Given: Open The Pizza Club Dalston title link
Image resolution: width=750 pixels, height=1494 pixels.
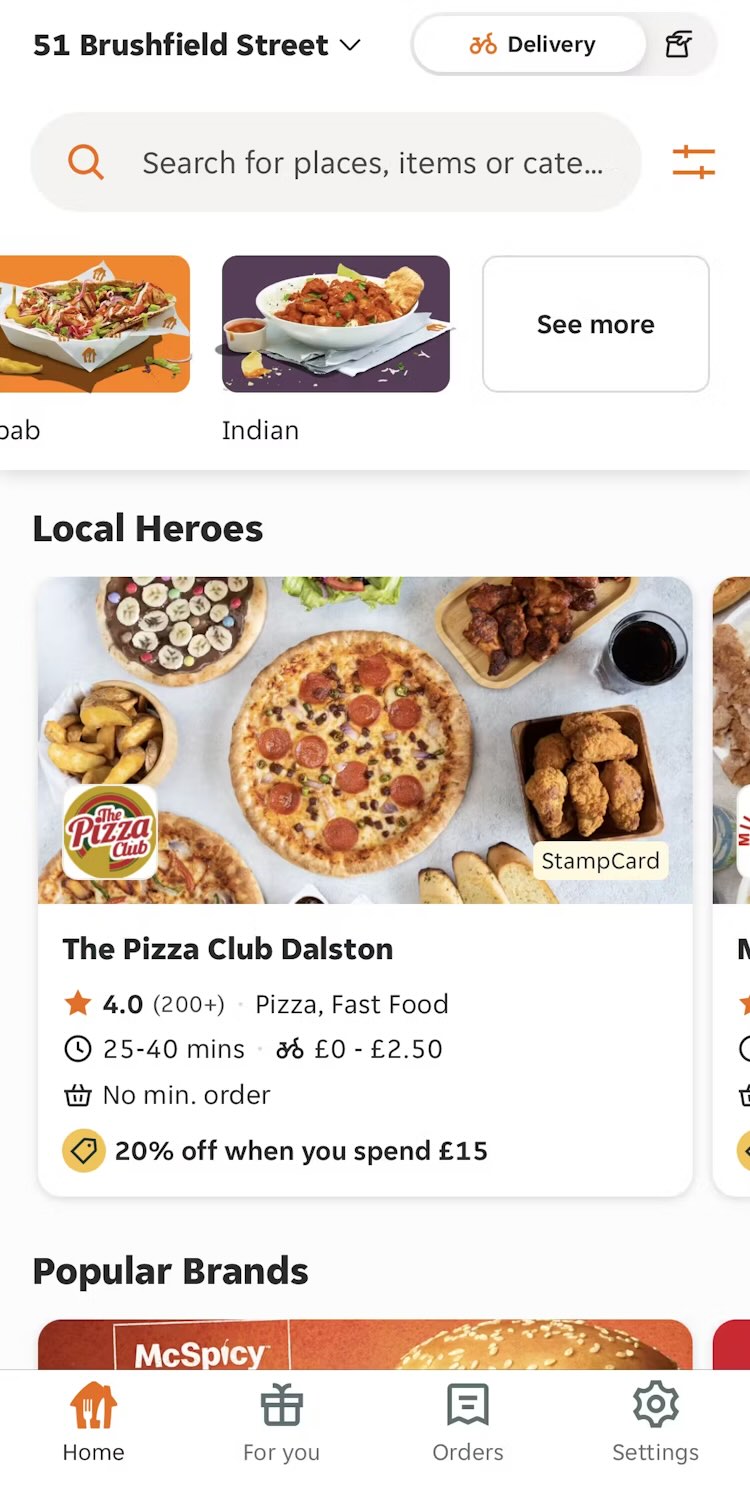Looking at the screenshot, I should point(228,949).
